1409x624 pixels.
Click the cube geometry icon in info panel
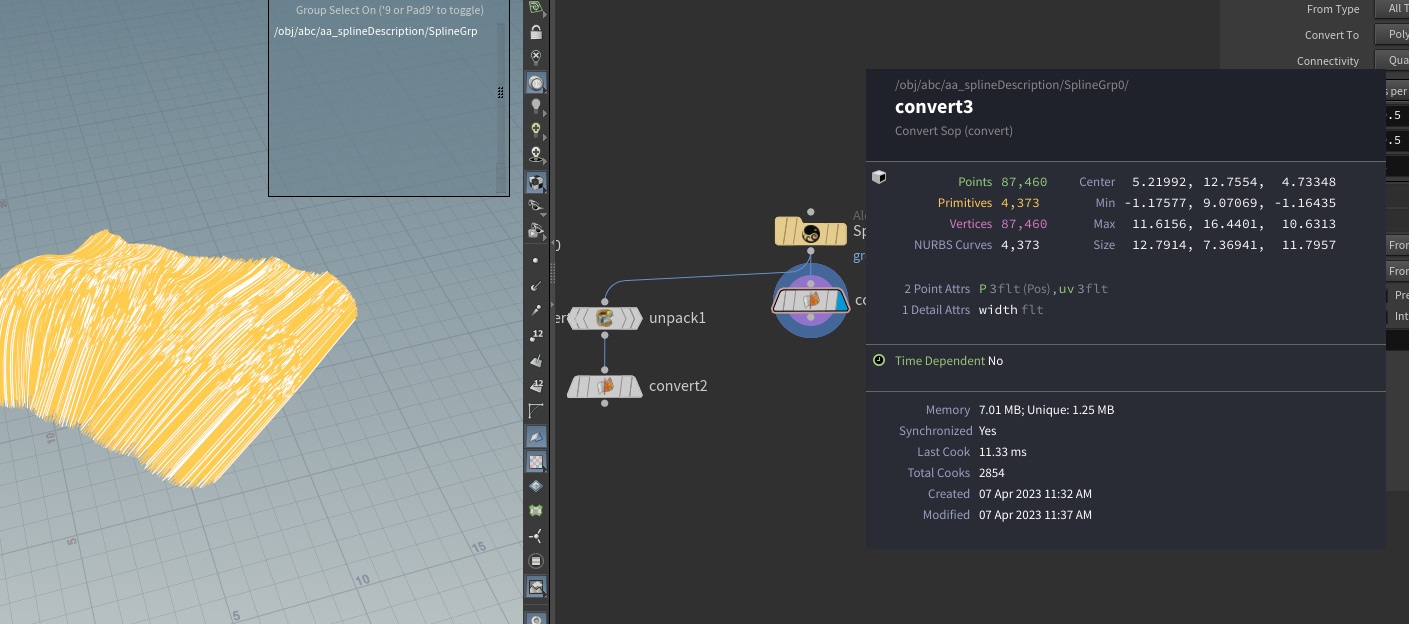point(879,177)
